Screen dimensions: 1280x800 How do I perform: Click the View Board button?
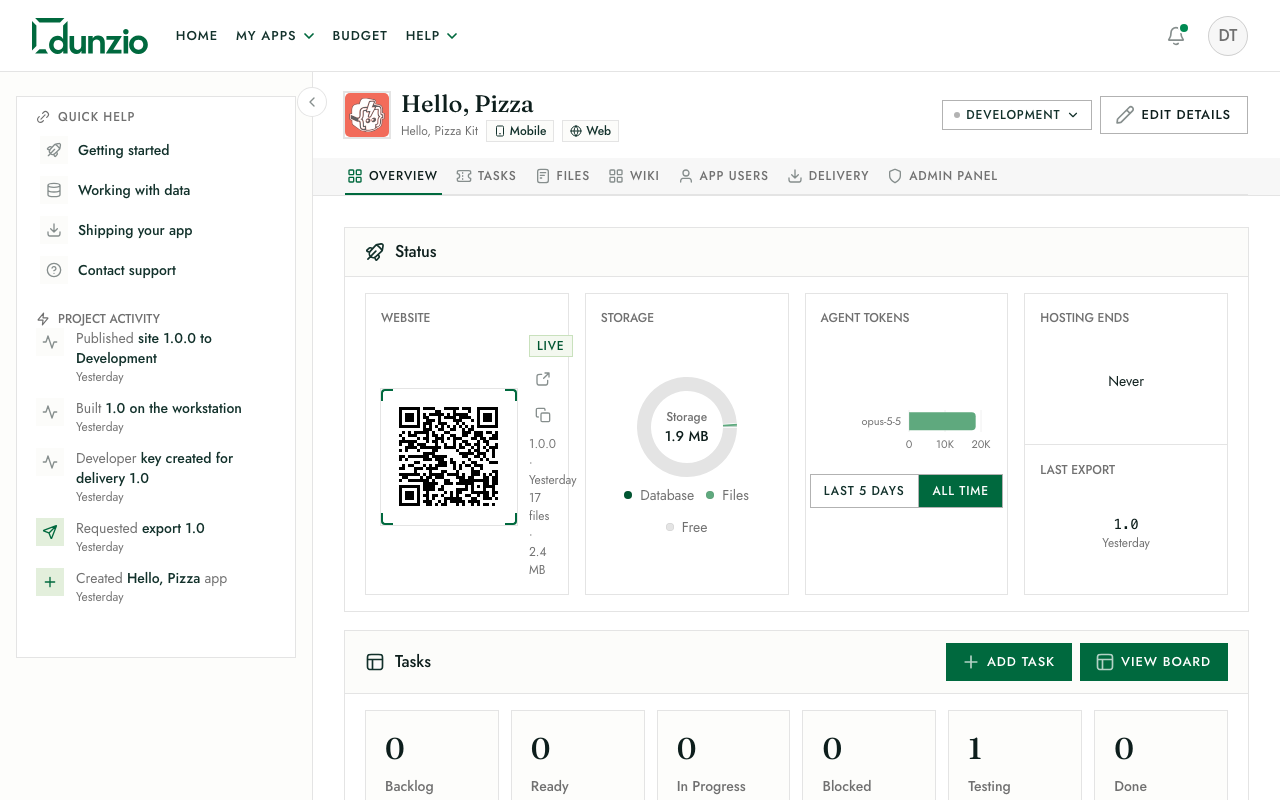click(1154, 662)
